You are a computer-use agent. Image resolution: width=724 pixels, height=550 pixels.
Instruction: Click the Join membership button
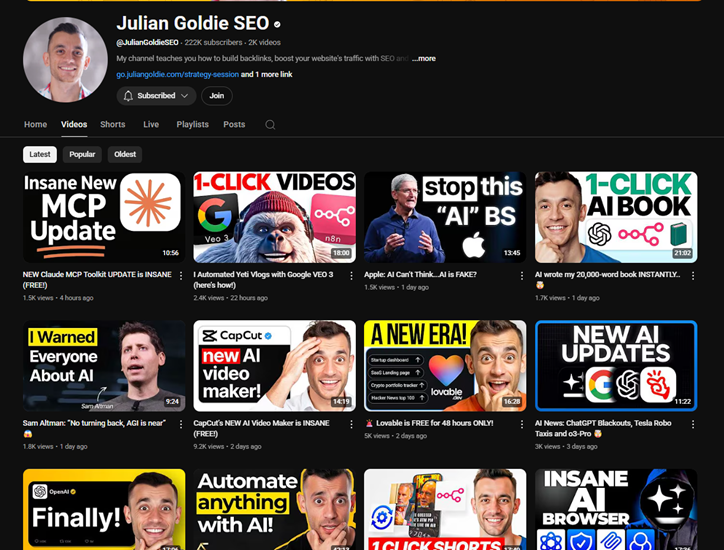pyautogui.click(x=217, y=96)
